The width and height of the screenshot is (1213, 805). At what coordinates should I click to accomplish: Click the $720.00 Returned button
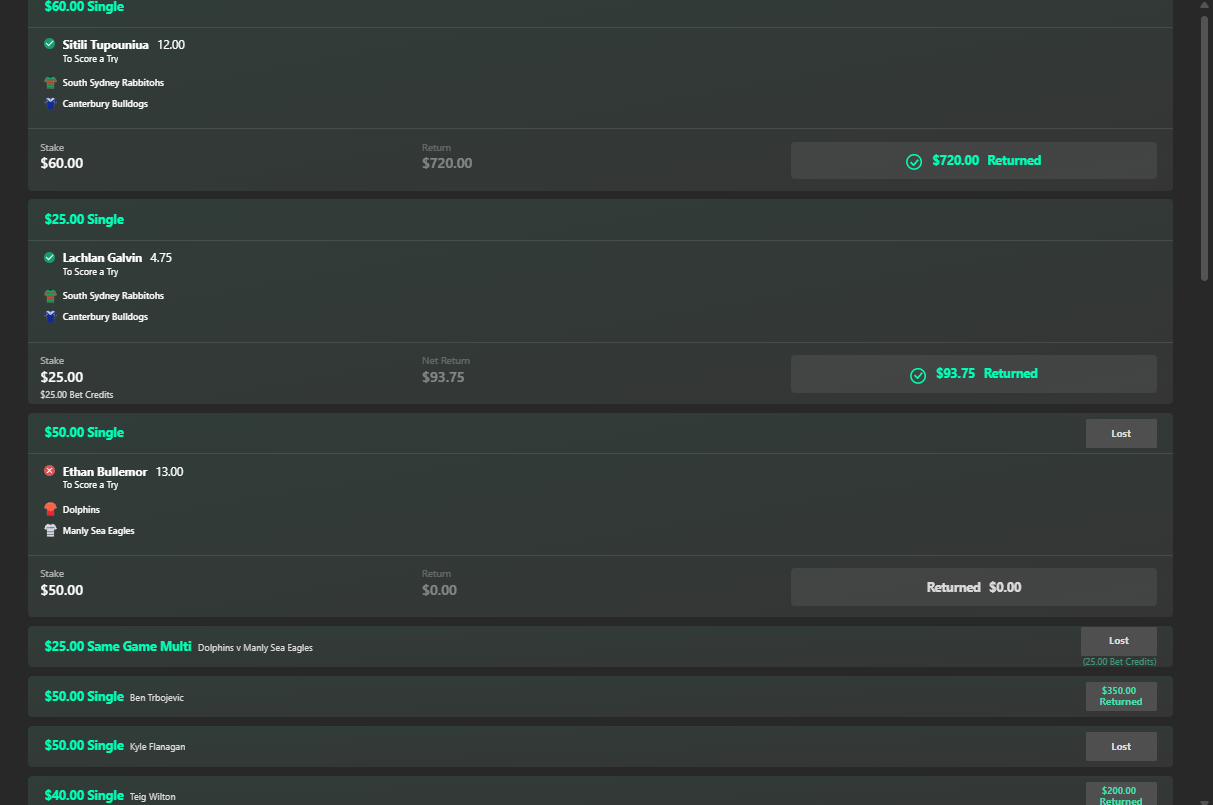[x=974, y=160]
